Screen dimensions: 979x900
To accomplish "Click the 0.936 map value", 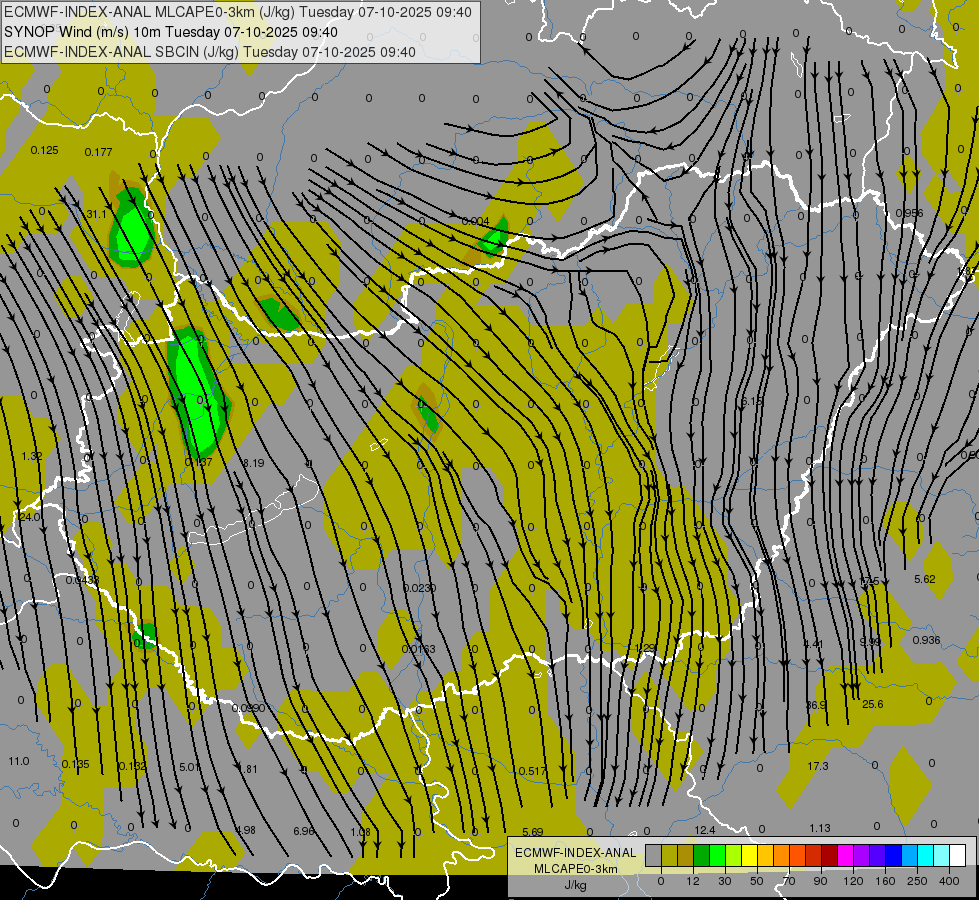I will 927,640.
